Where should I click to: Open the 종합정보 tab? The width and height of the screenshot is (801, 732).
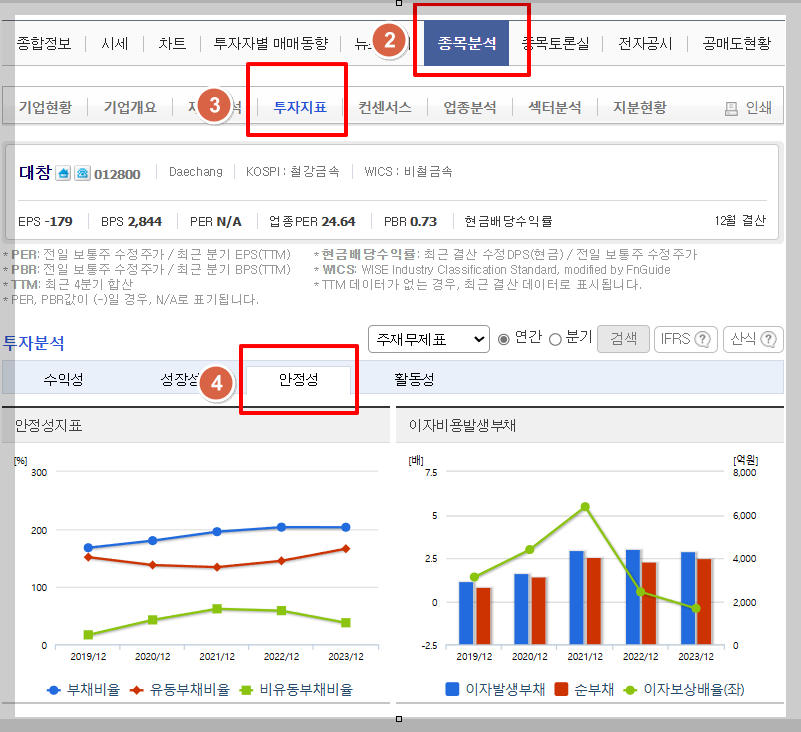(44, 43)
